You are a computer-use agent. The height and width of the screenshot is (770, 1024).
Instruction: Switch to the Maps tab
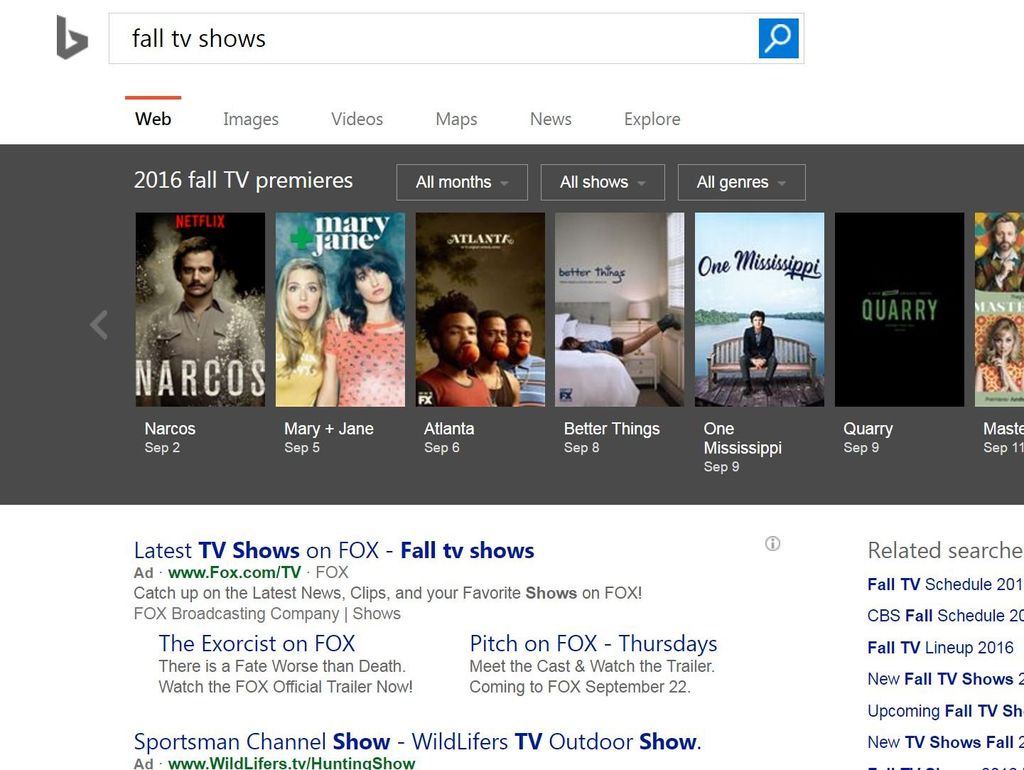455,119
